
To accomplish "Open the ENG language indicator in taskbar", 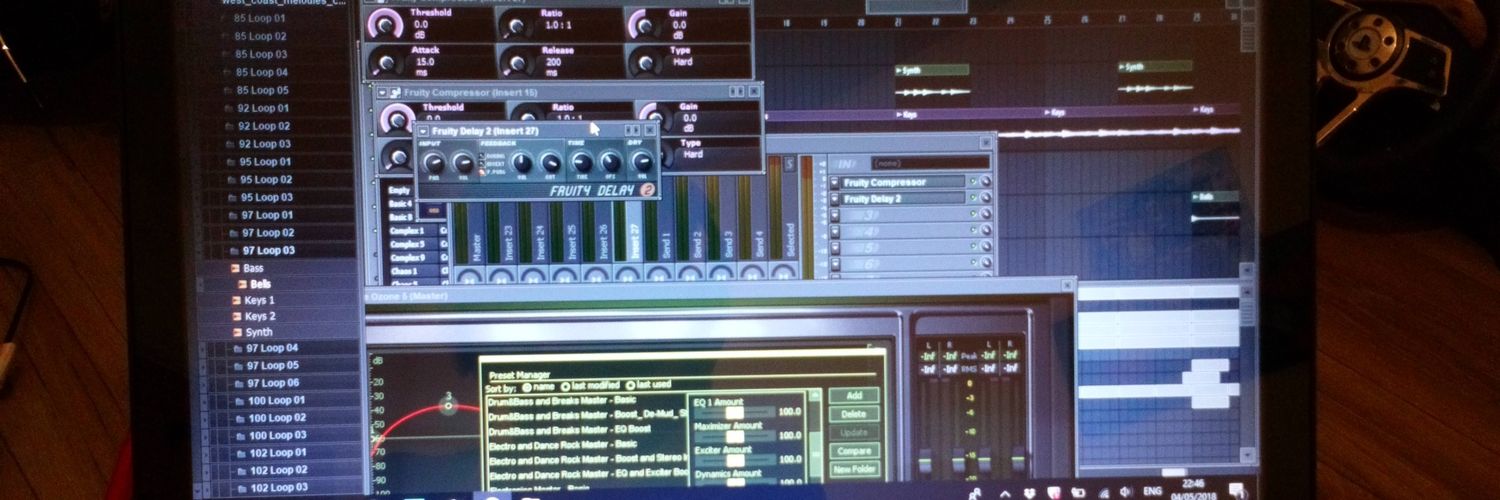I will tap(1152, 493).
